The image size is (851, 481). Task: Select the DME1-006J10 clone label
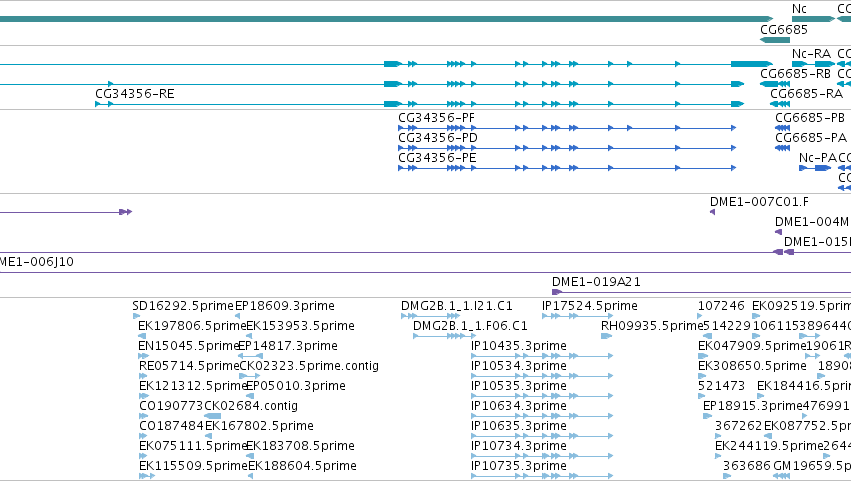(36, 262)
